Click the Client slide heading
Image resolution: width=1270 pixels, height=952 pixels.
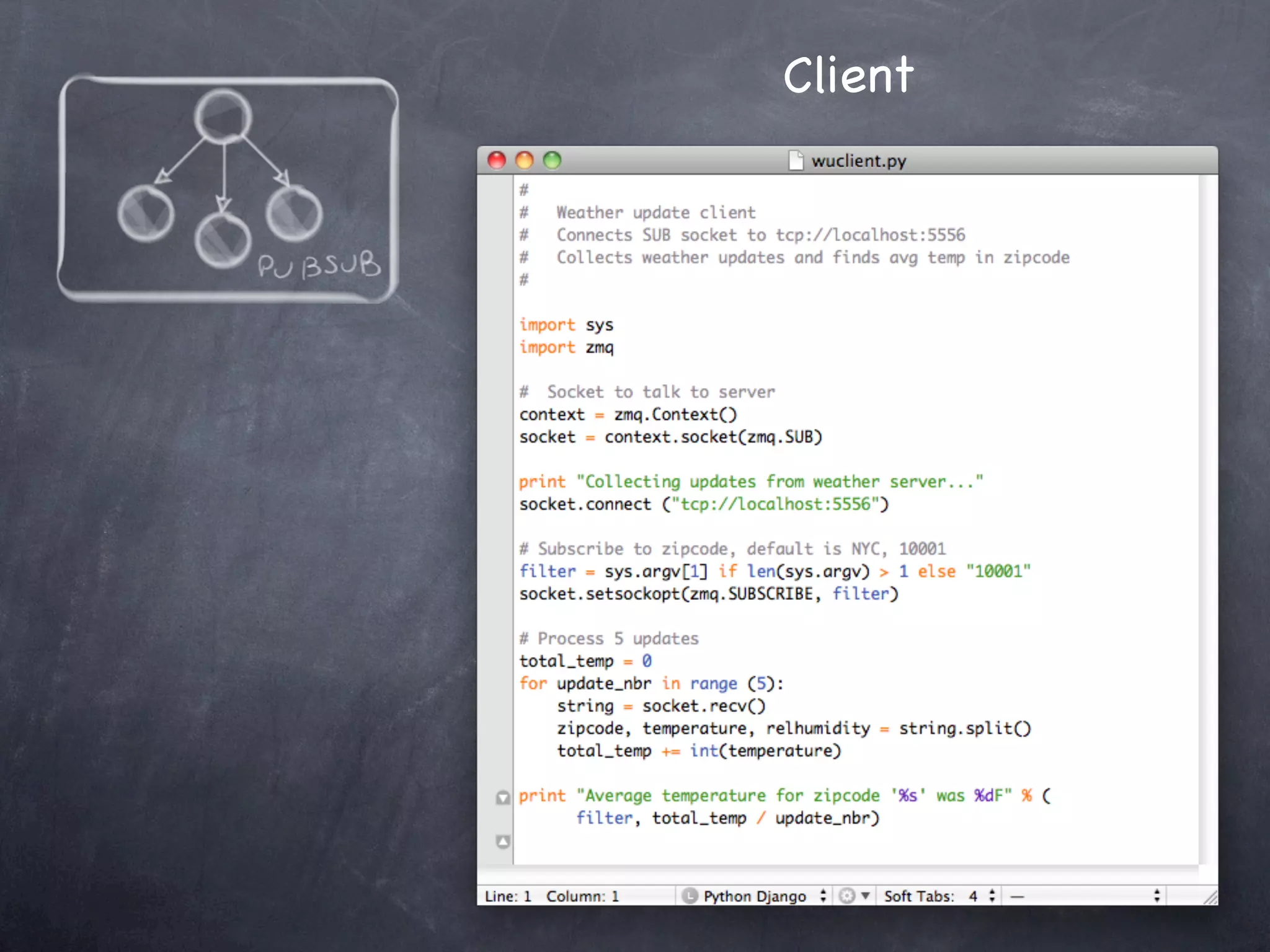point(848,76)
